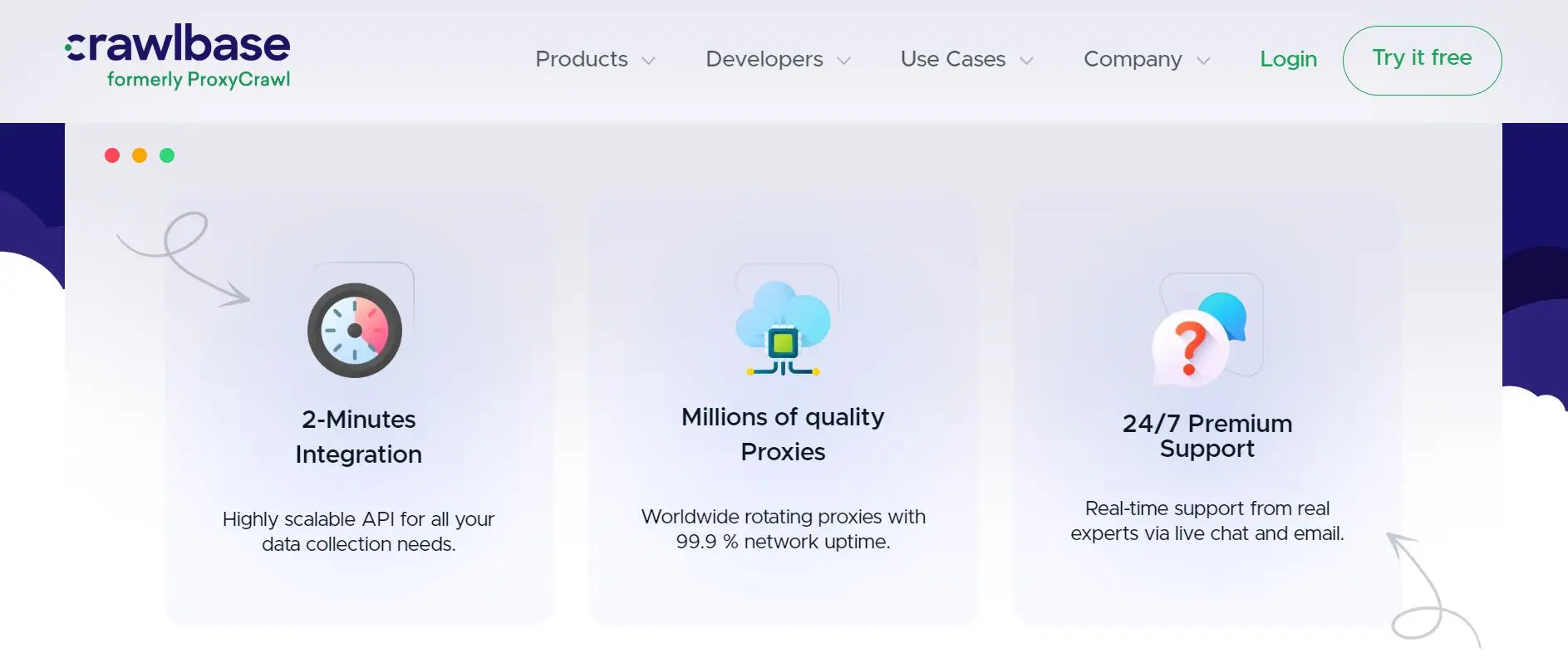
Task: Click the cloud proxy chip icon
Action: 783,329
